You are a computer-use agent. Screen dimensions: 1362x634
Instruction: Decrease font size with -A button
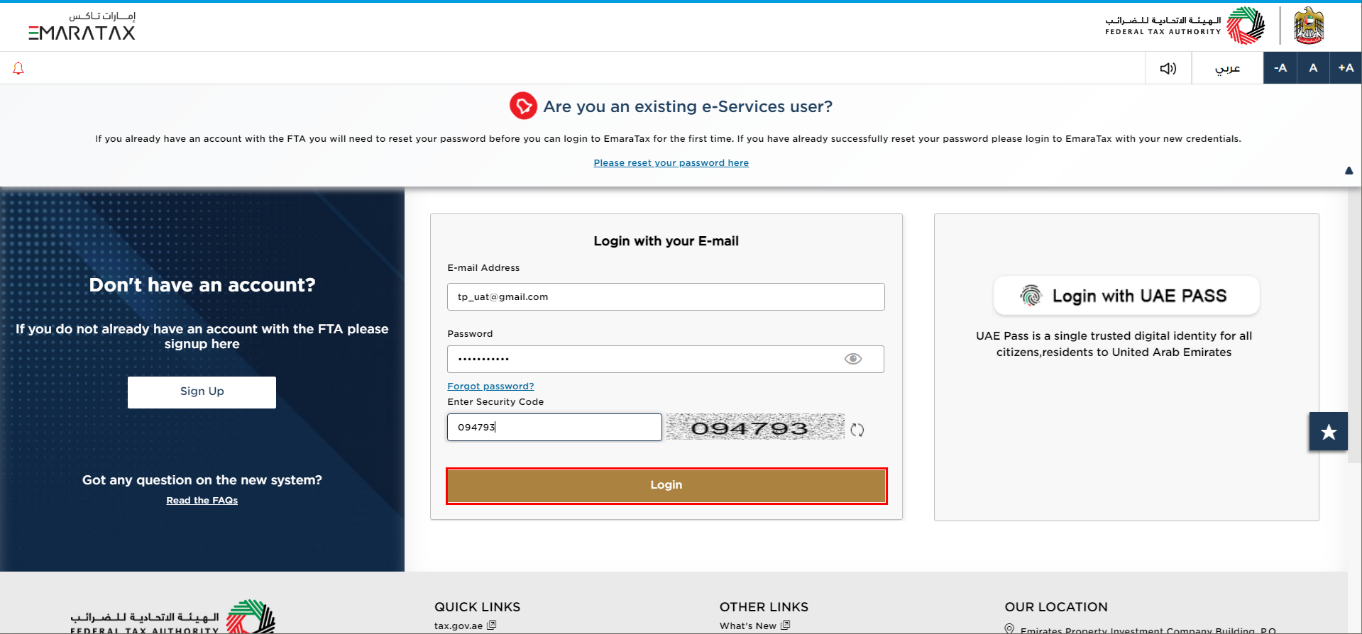(1280, 68)
